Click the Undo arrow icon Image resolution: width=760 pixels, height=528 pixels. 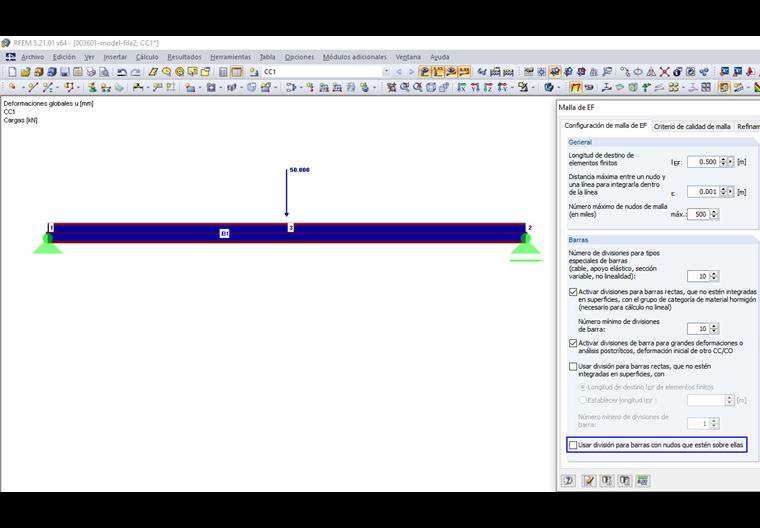point(122,72)
